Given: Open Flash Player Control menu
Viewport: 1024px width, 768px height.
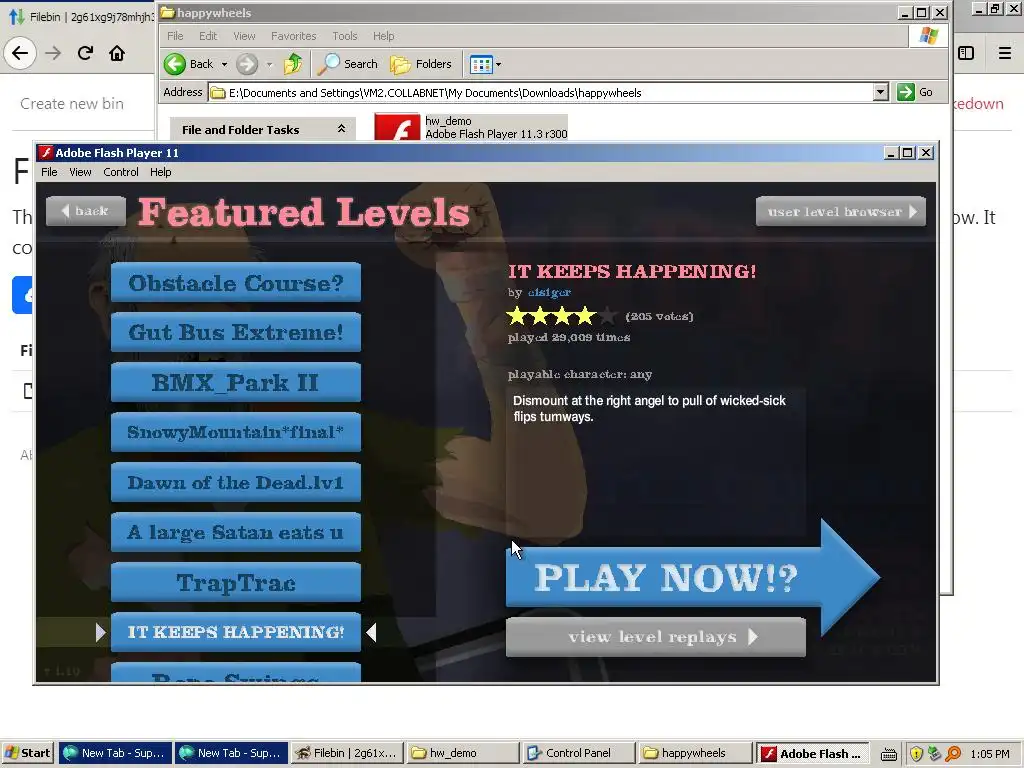Looking at the screenshot, I should (121, 172).
